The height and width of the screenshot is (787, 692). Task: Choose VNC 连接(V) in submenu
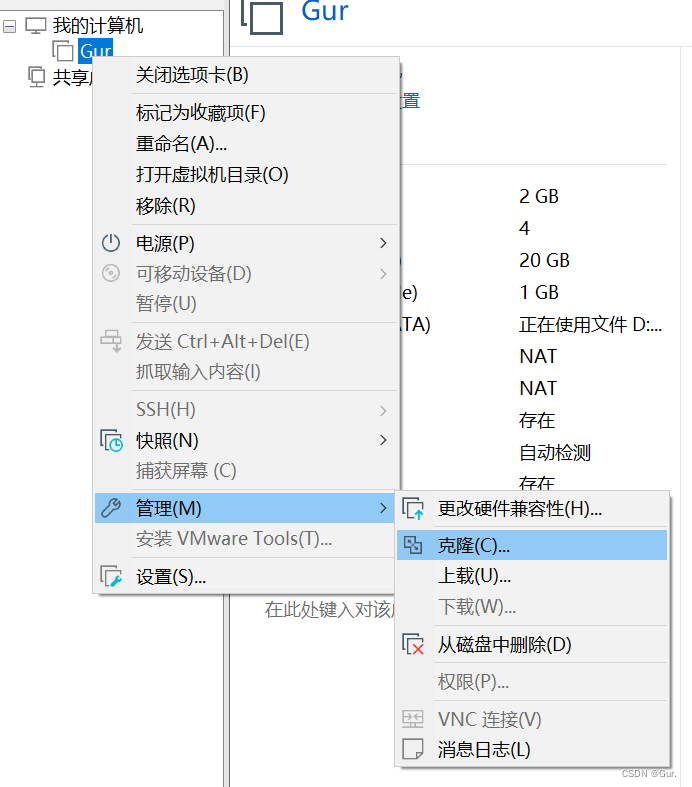pyautogui.click(x=532, y=719)
